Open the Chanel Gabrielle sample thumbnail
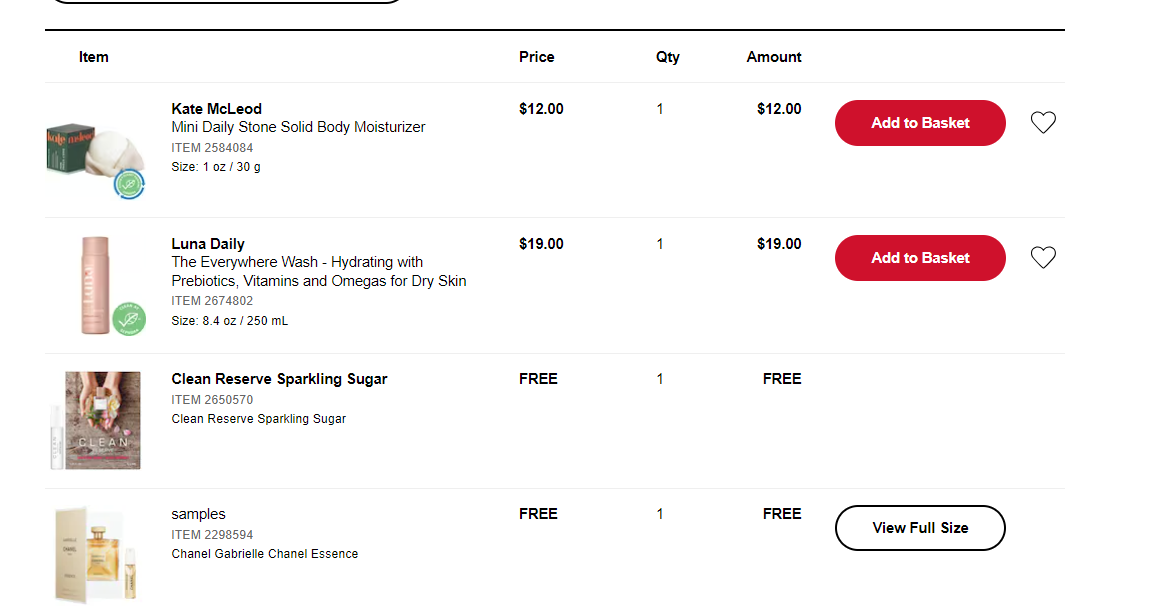This screenshot has width=1158, height=615. [95, 553]
